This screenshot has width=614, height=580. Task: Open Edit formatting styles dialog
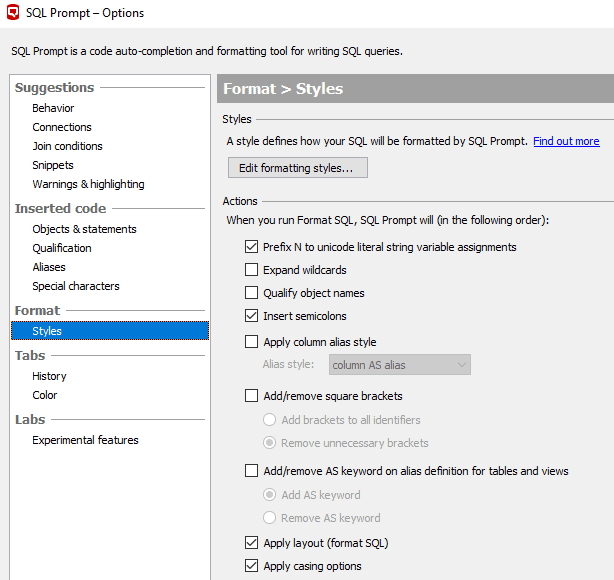tap(298, 168)
